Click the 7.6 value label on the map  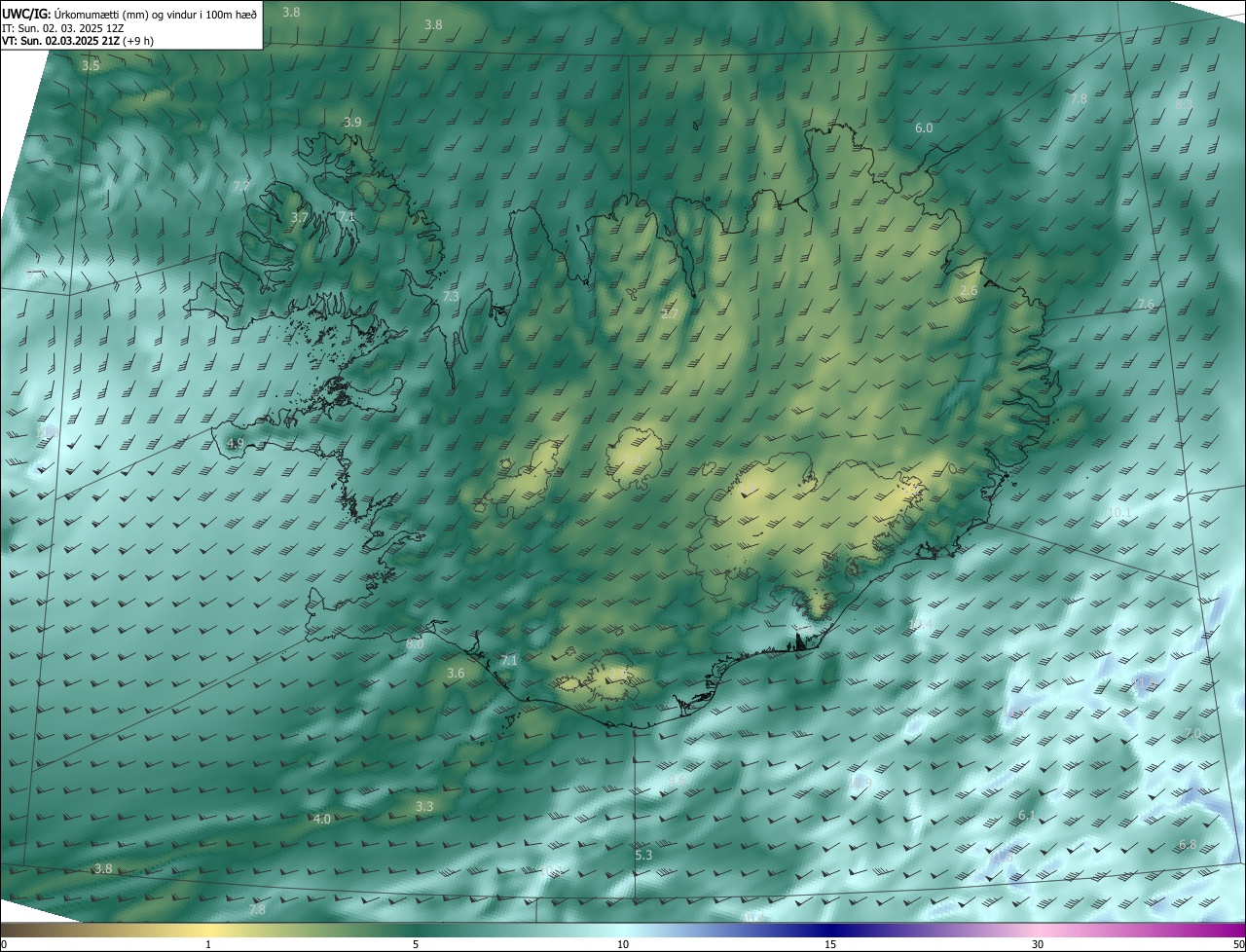pos(1146,305)
